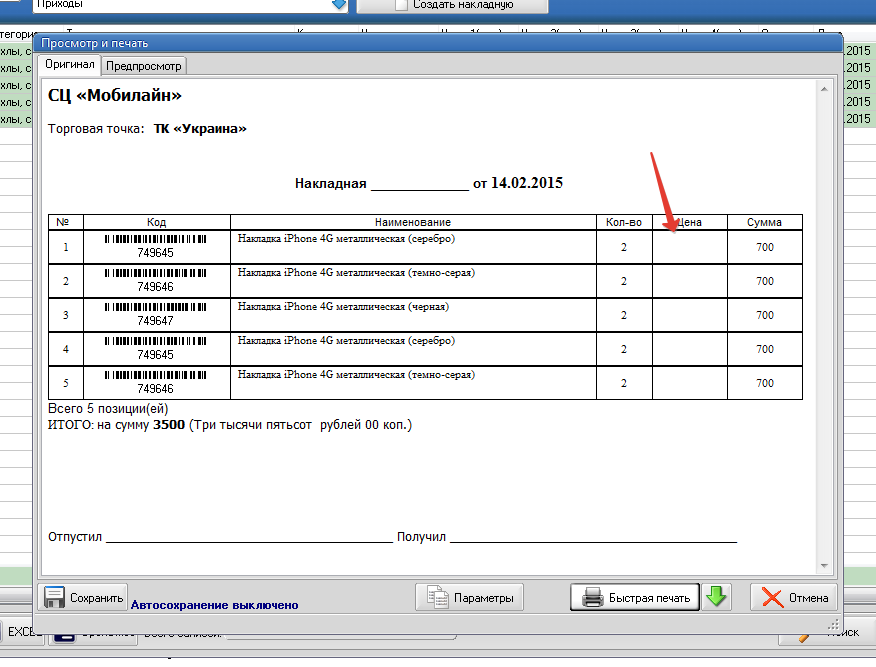Viewport: 876px width, 667px height.
Task: Select the Оригинал tab
Action: point(70,65)
